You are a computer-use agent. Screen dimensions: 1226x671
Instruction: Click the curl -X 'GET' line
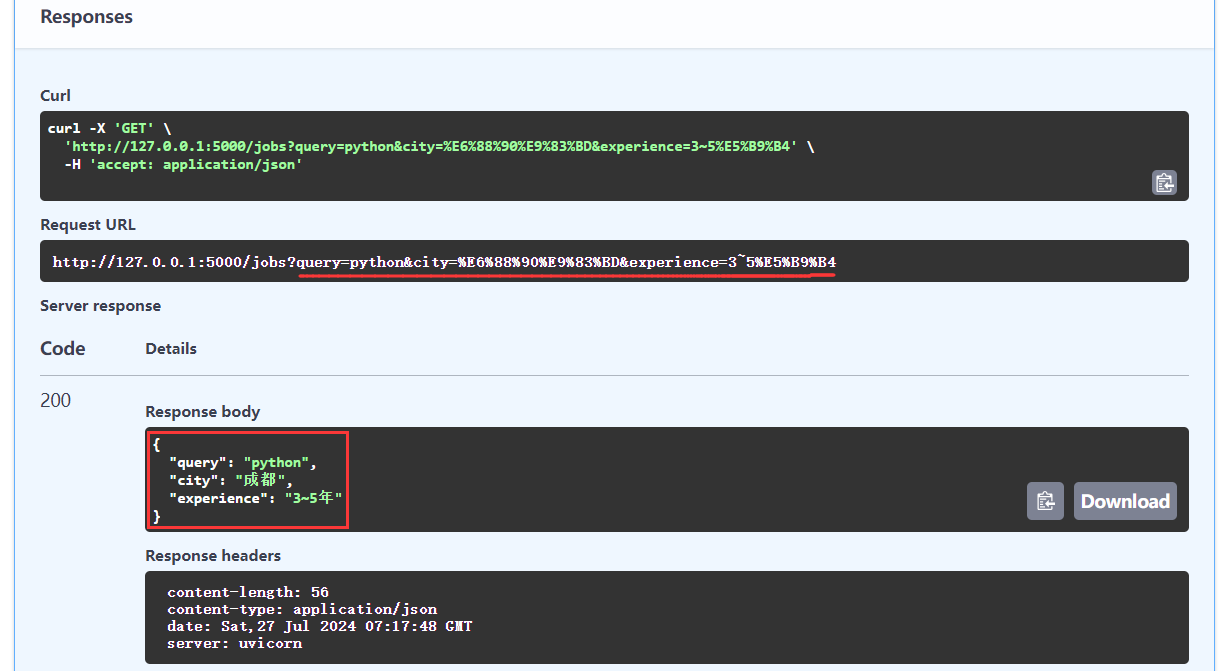[108, 128]
